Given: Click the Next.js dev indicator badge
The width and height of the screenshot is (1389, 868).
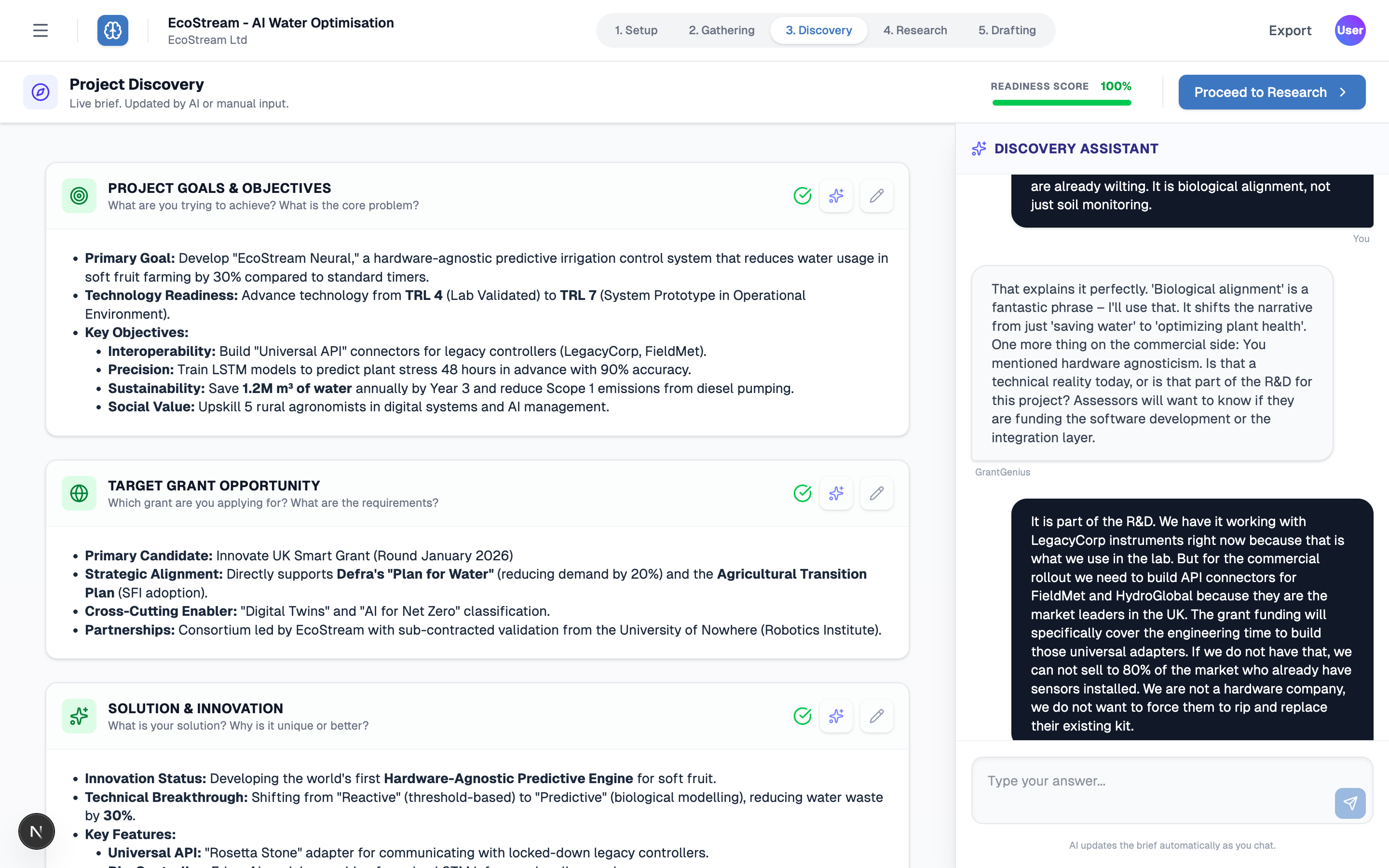Looking at the screenshot, I should (x=36, y=831).
